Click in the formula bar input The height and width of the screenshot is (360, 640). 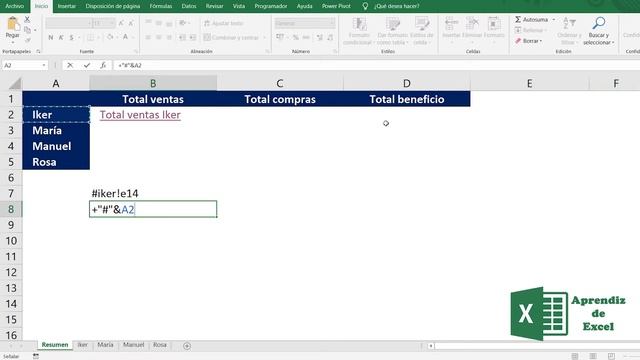(376, 65)
